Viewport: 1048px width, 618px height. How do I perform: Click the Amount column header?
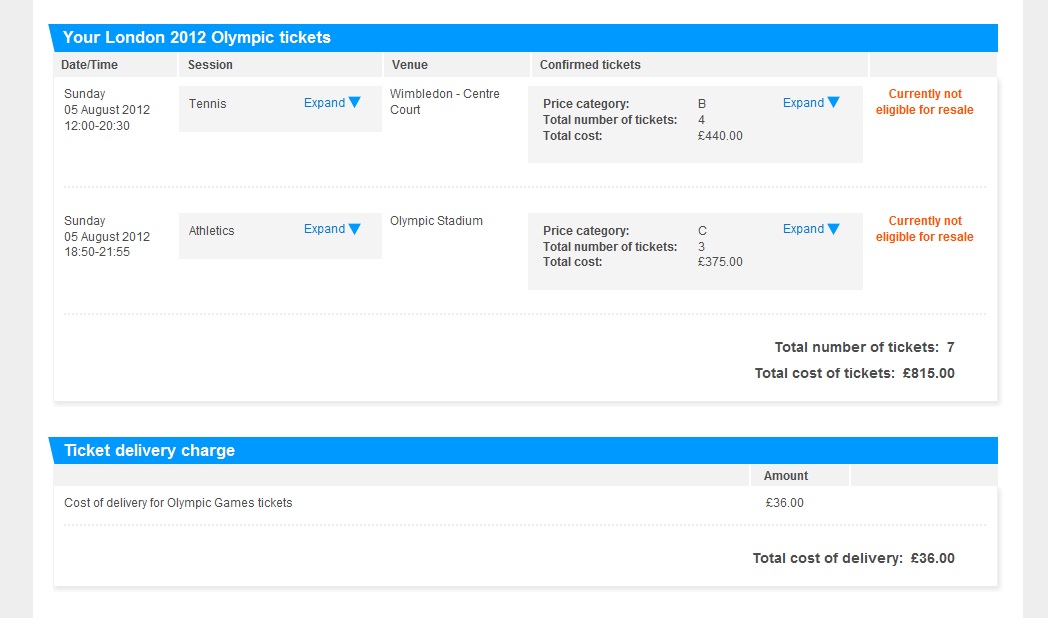[x=786, y=476]
